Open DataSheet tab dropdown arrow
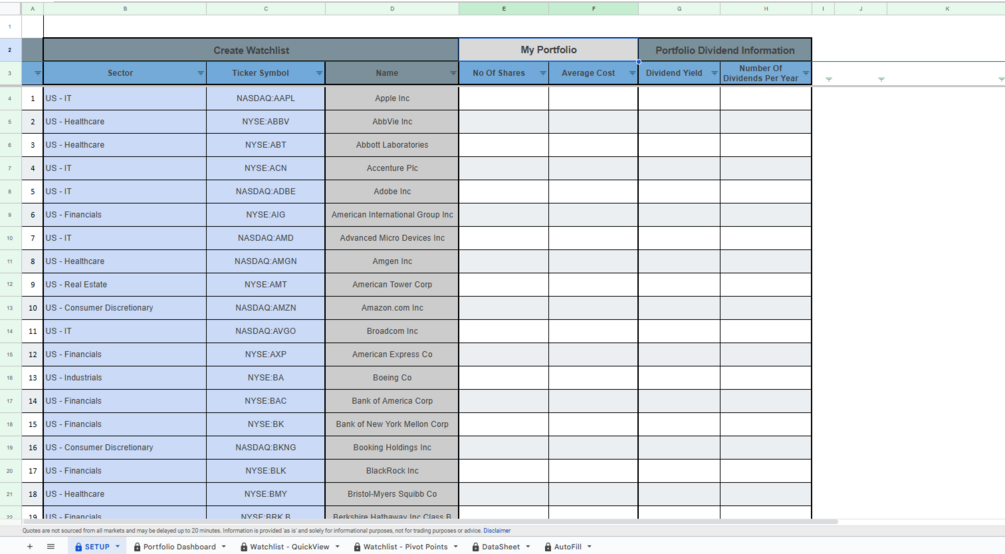 pyautogui.click(x=527, y=546)
